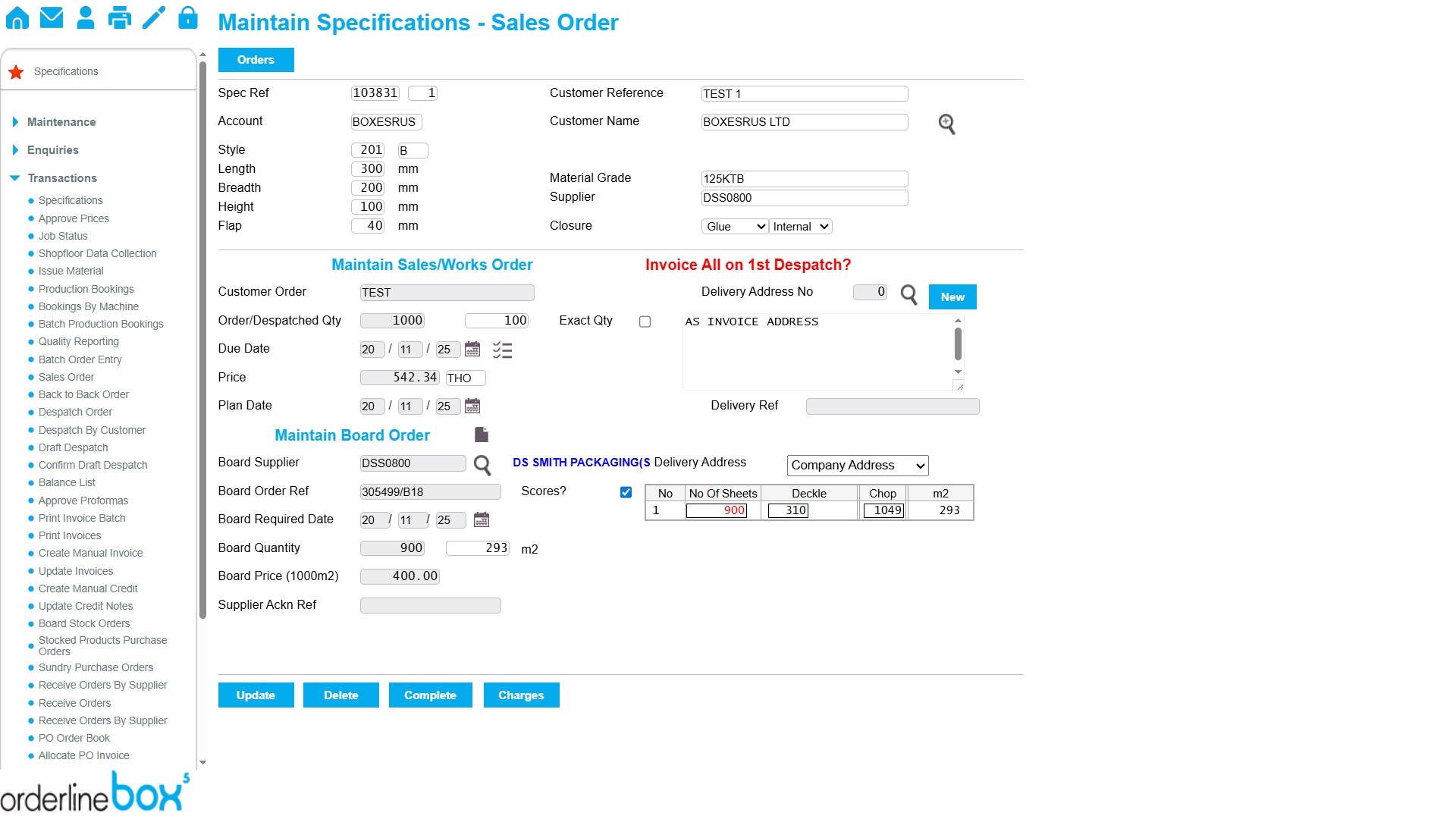The height and width of the screenshot is (819, 1456).
Task: Click the document icon beside Maintain Board Order
Action: point(482,435)
